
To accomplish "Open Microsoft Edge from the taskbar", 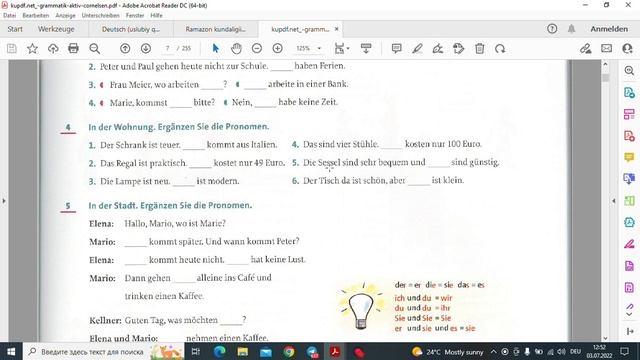I will pyautogui.click(x=219, y=351).
